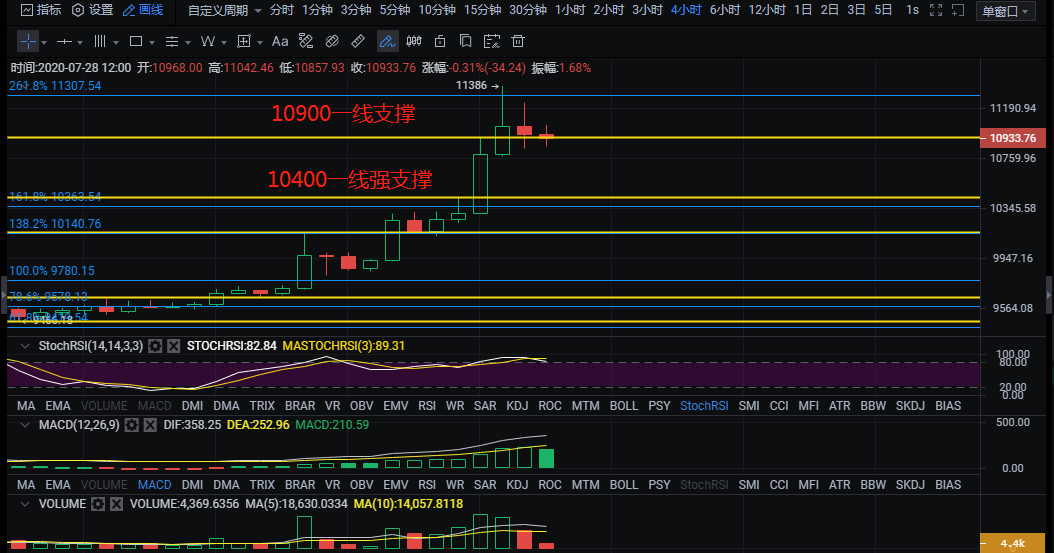This screenshot has height=553, width=1054.
Task: Select the horizontal line drawing tool
Action: [64, 42]
